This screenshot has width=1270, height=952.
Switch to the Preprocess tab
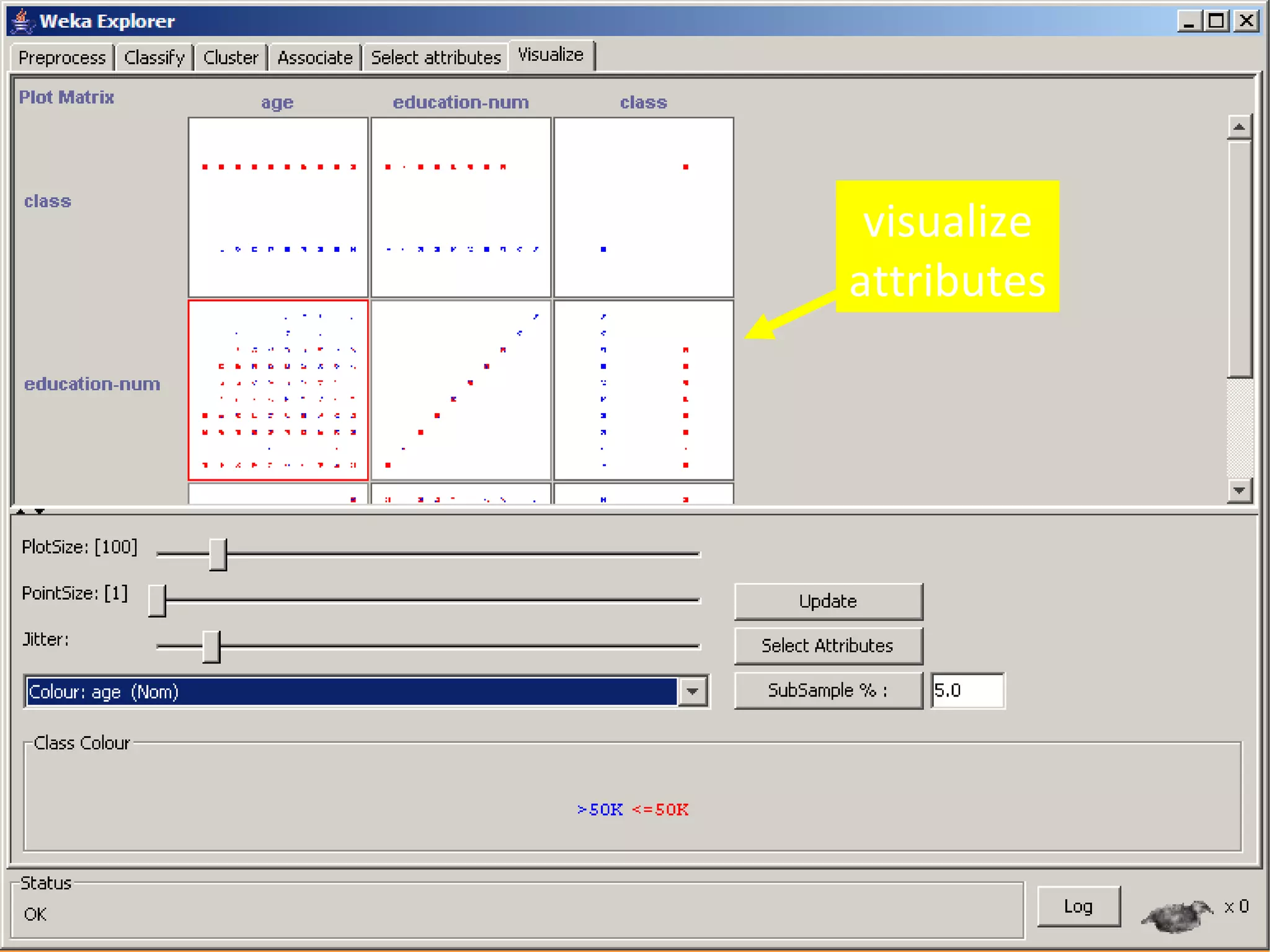62,58
